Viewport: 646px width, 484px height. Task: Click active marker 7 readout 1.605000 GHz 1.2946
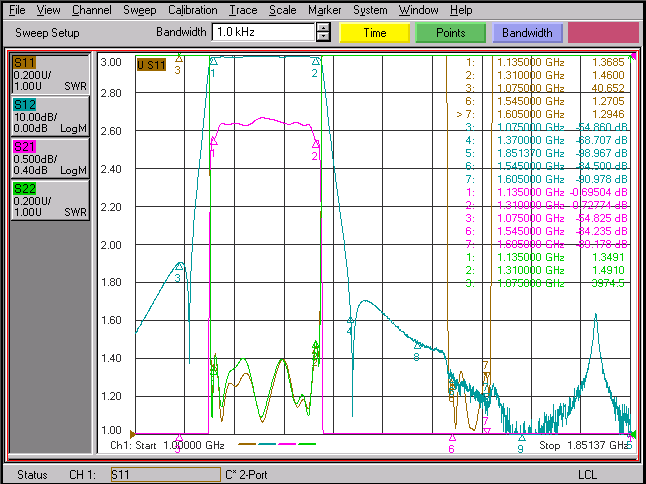click(541, 114)
